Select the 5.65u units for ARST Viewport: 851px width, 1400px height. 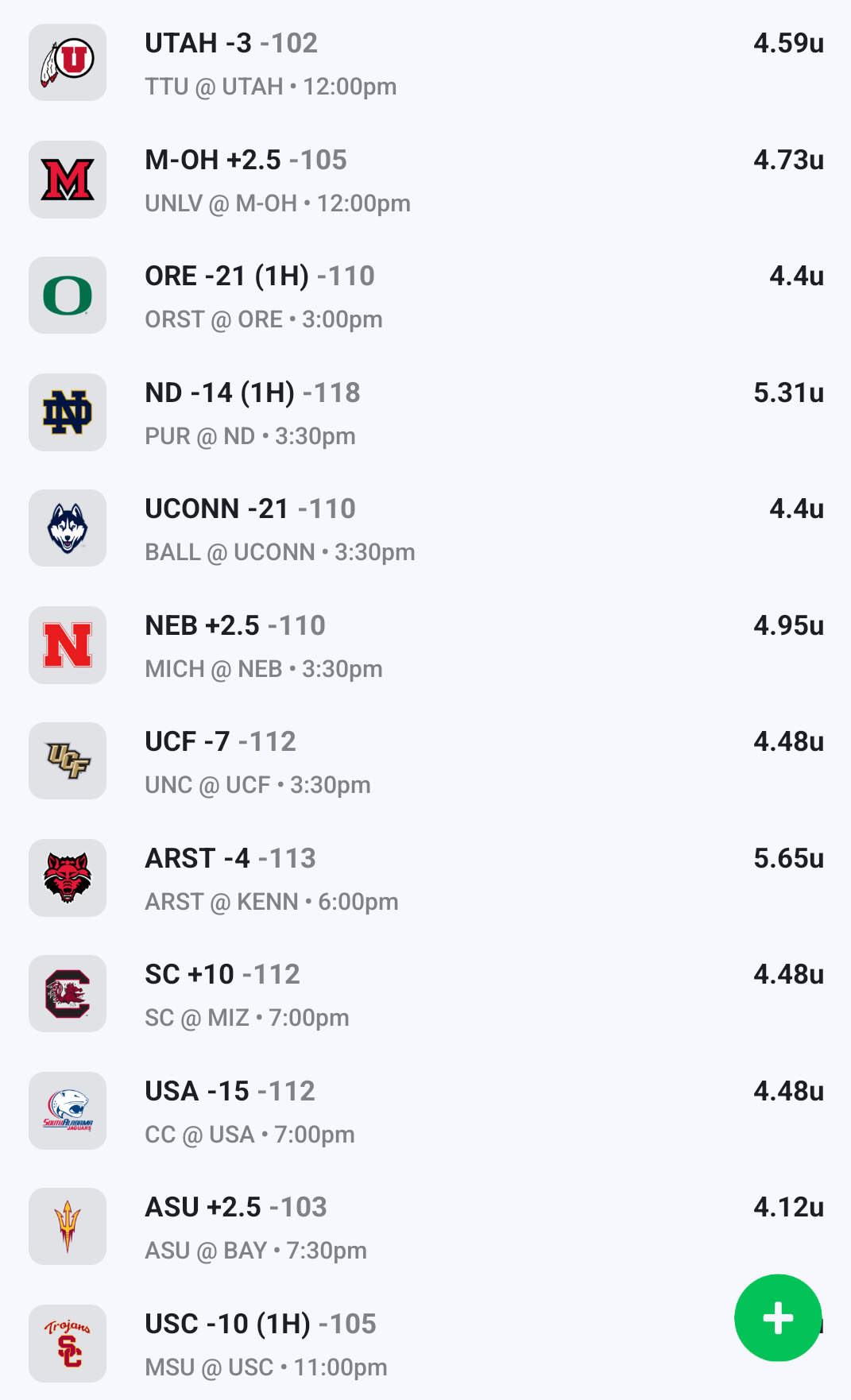point(788,858)
